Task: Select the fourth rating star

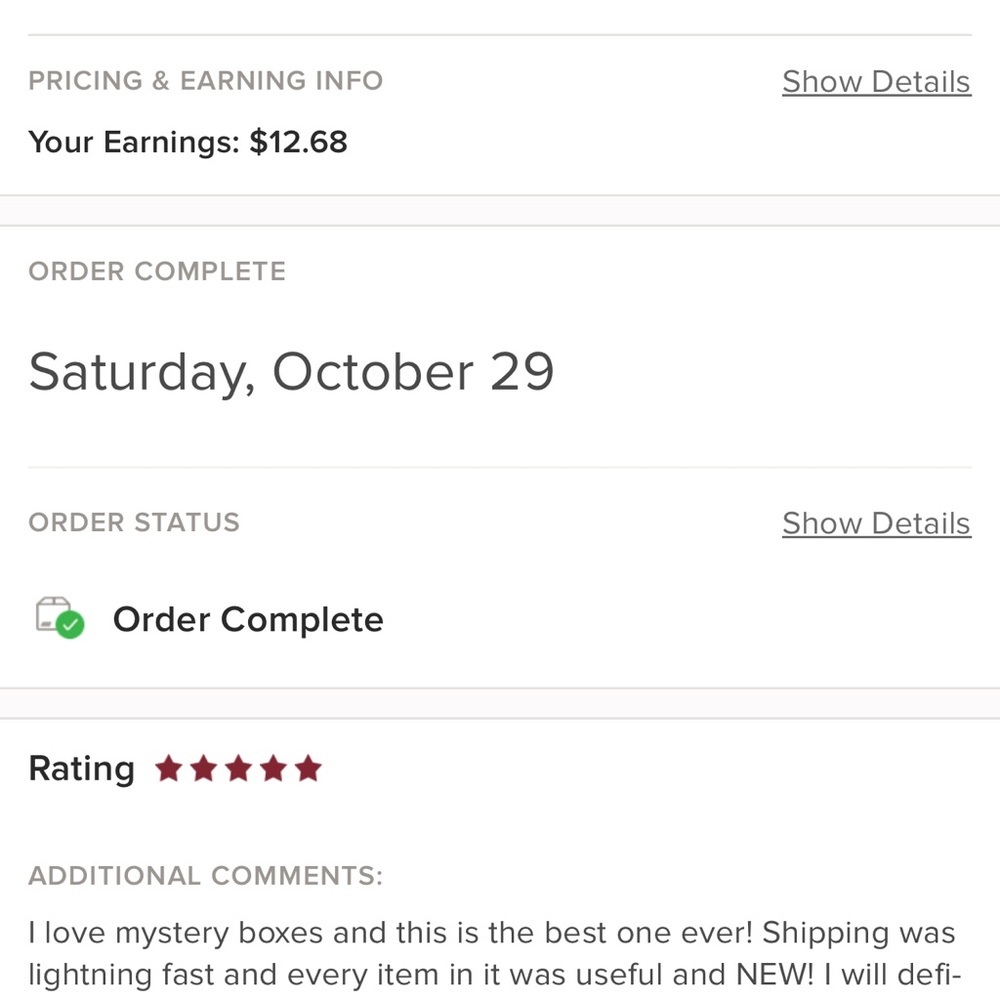Action: 274,769
